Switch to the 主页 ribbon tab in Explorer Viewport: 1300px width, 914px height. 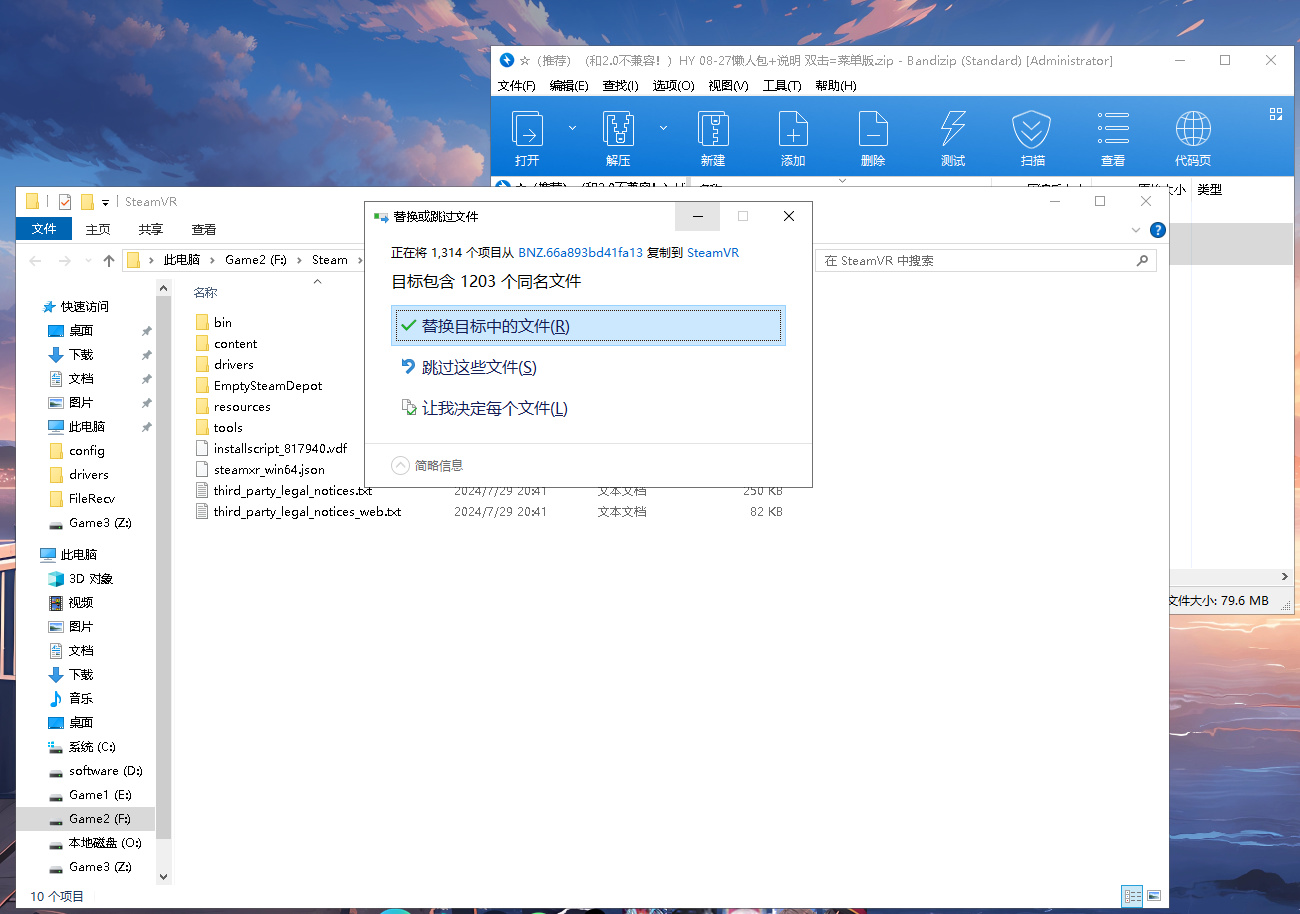98,229
